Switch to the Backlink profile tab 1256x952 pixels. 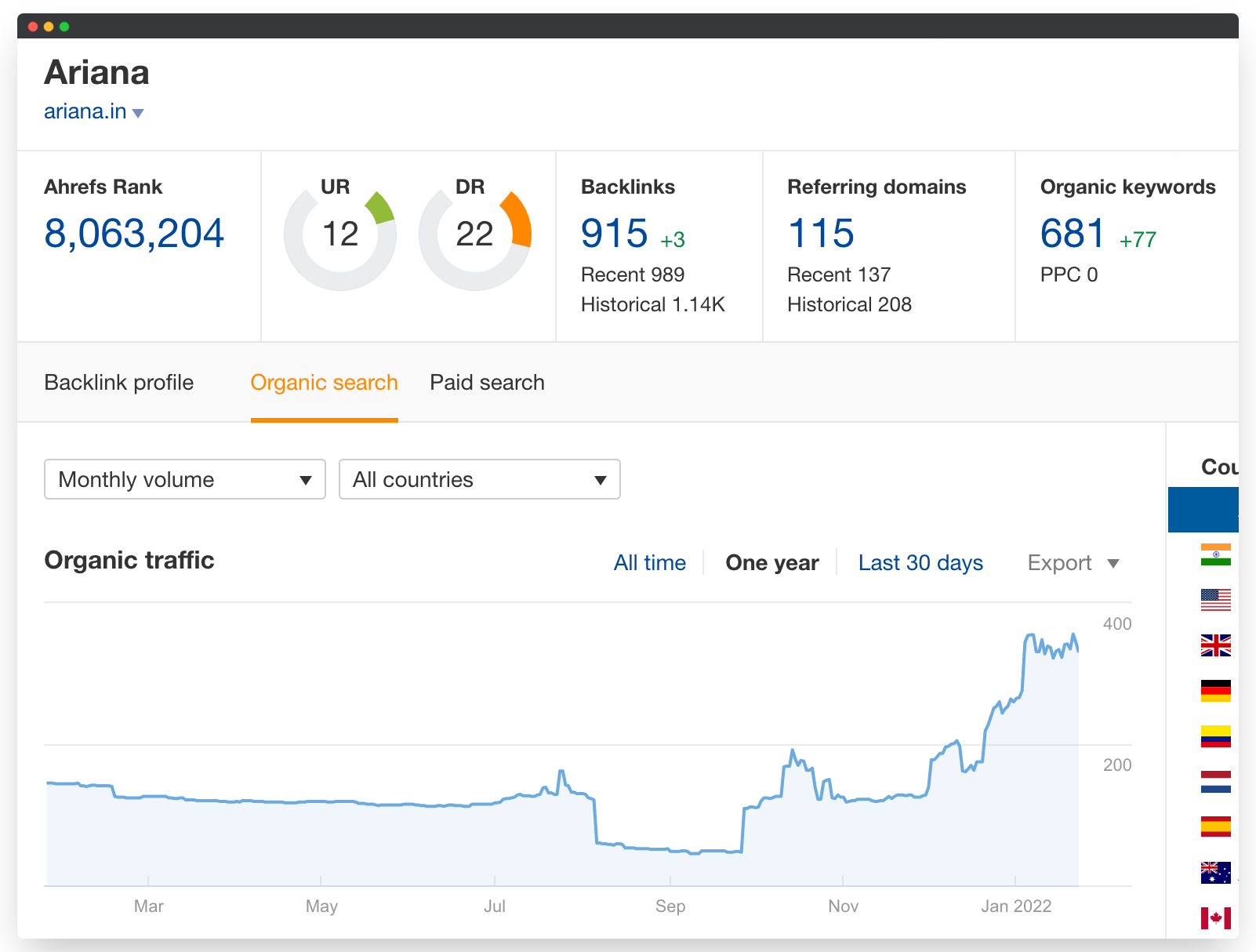point(119,383)
